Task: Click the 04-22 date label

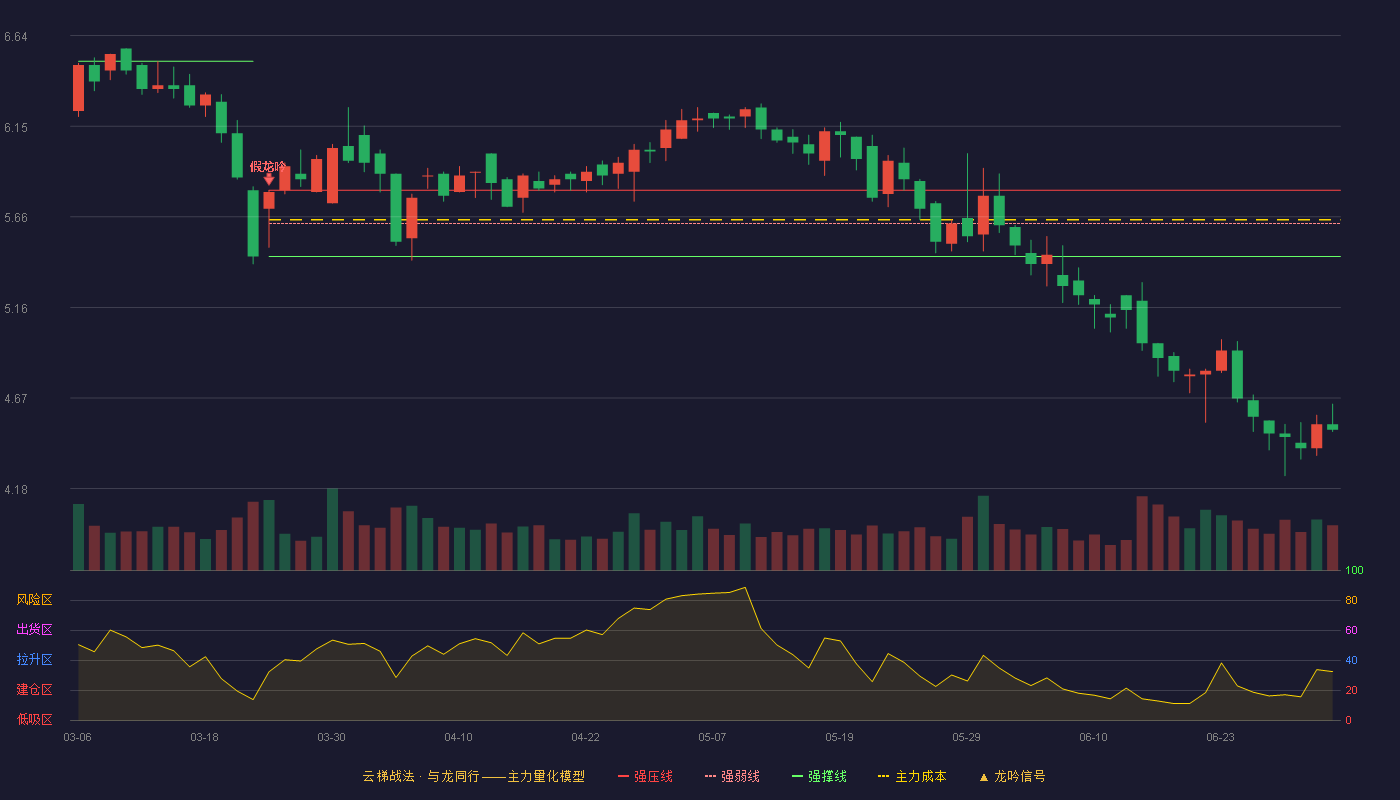Action: point(585,737)
